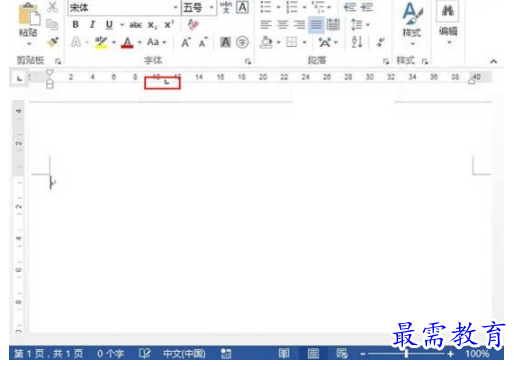Screen dimensions: 514x366
Task: Click the Borders icon
Action: click(x=292, y=42)
